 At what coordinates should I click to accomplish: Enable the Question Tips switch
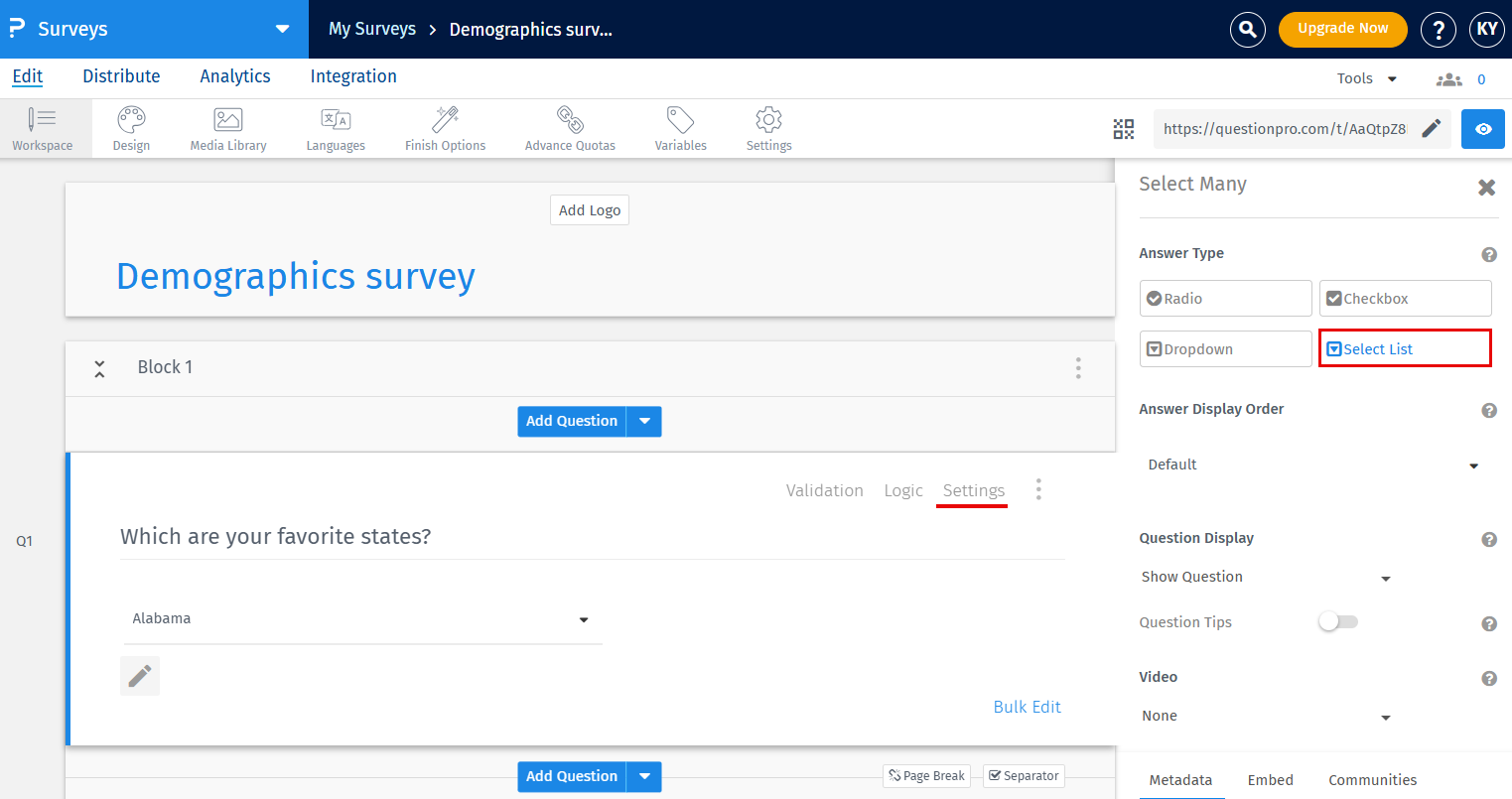[x=1337, y=621]
